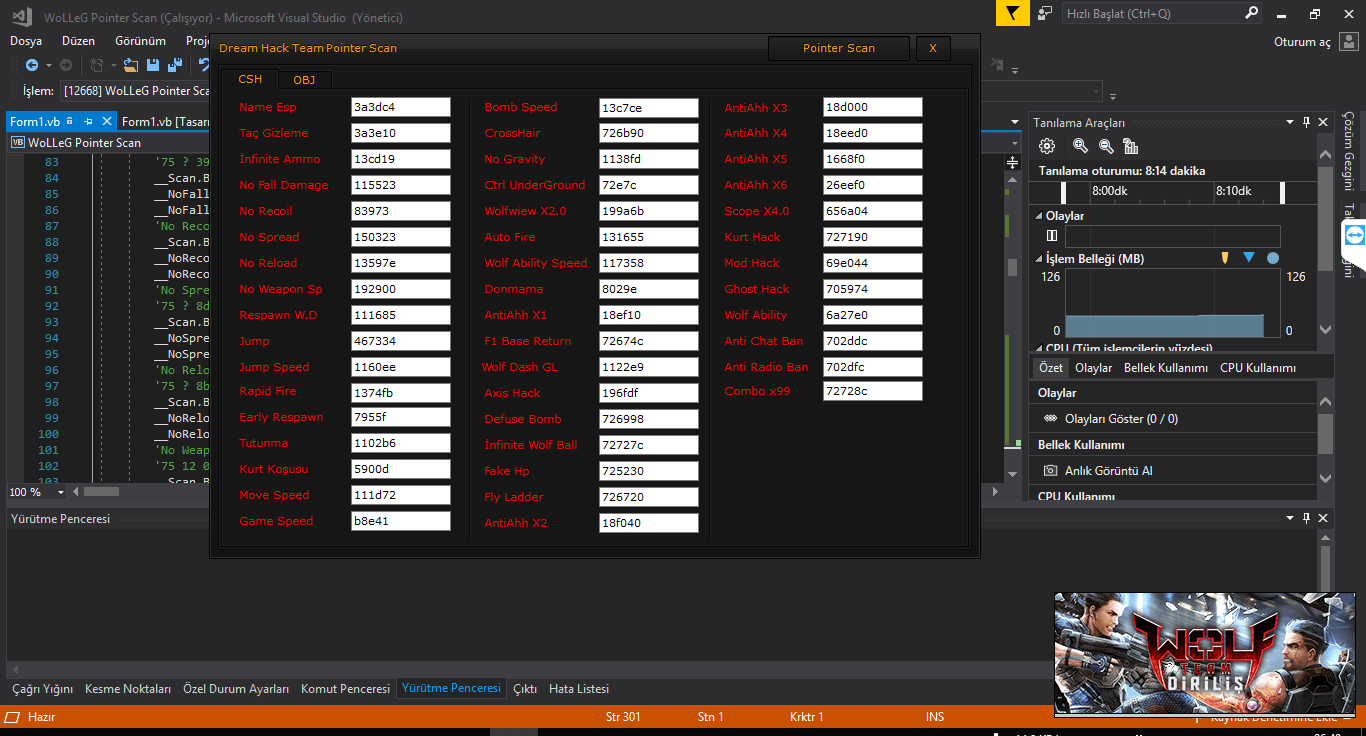Switch to CPU Kullanımı tab

point(1258,368)
